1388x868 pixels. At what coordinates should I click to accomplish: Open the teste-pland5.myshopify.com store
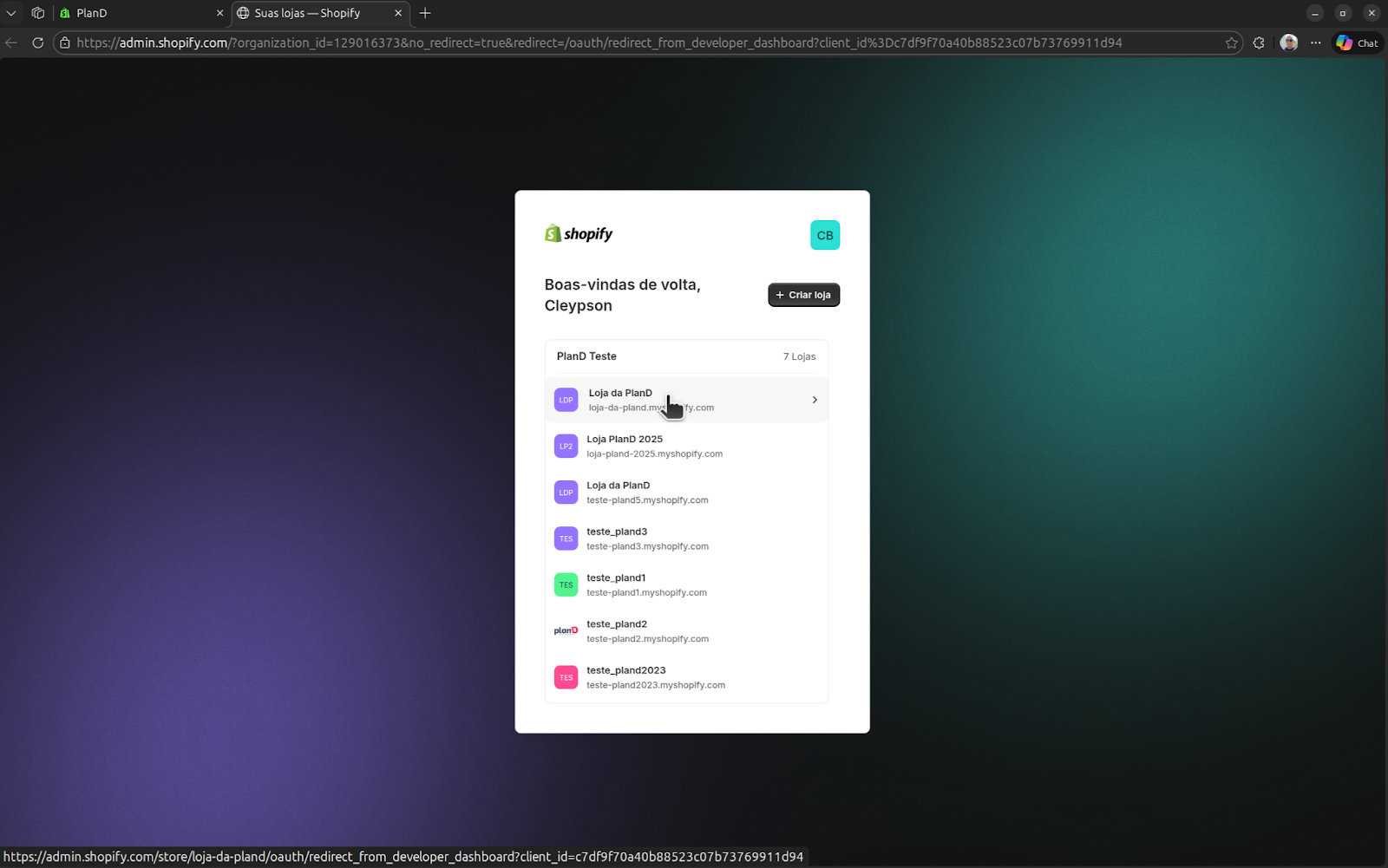[x=686, y=493]
